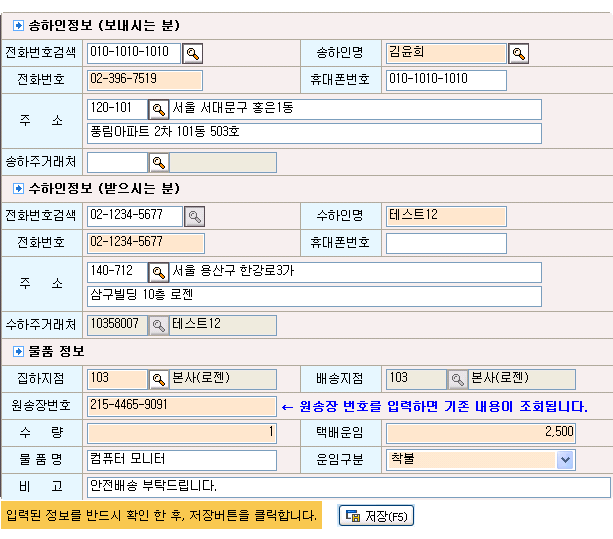Collapse the 송하인정보 section arrow
This screenshot has height=539, width=613.
[18, 26]
